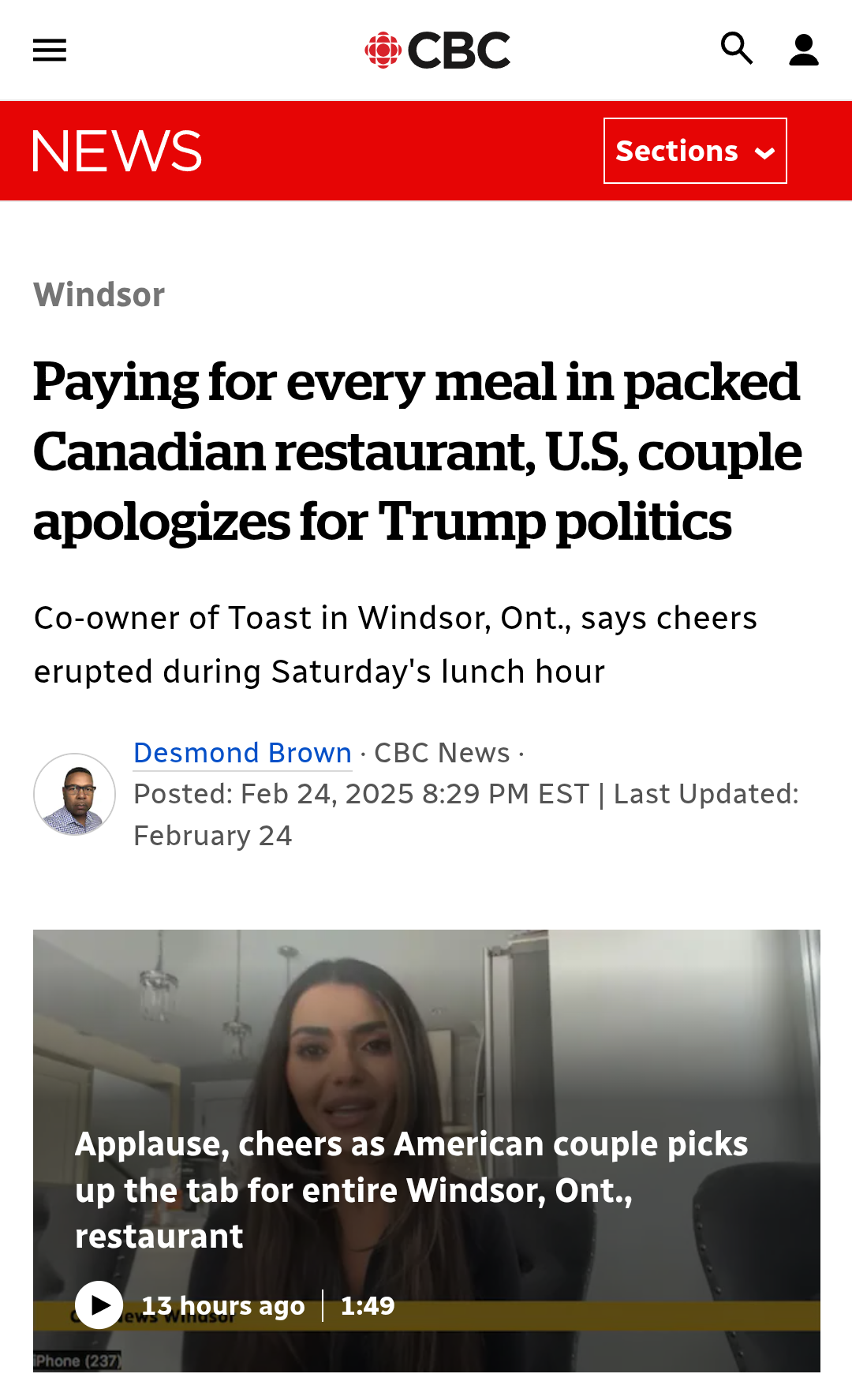Click the posted date Feb 24, 2025
Image resolution: width=852 pixels, height=1400 pixels.
[x=327, y=794]
